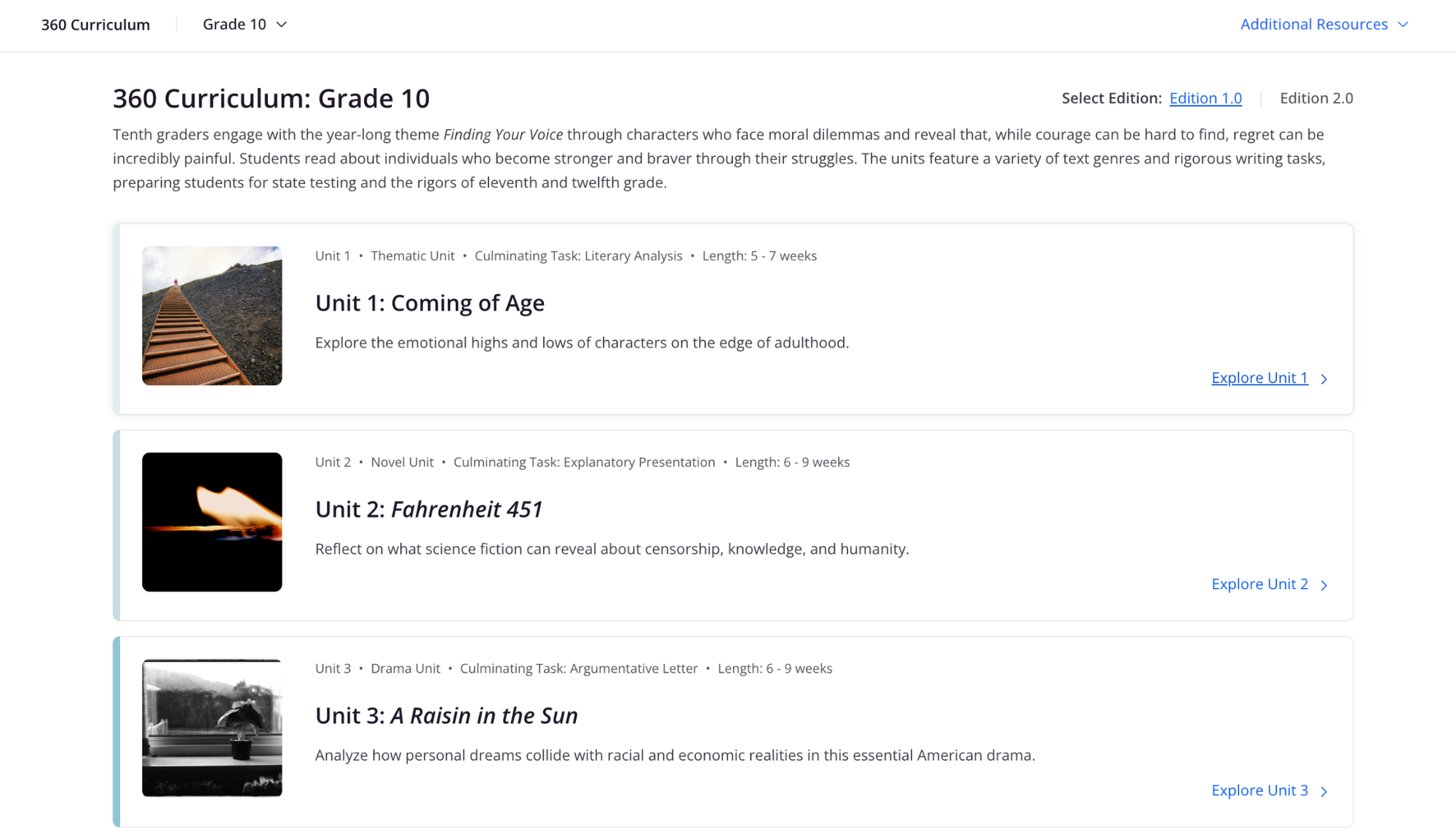The image size is (1456, 840).
Task: Click the arrow icon beside Explore Unit 2
Action: [1325, 585]
